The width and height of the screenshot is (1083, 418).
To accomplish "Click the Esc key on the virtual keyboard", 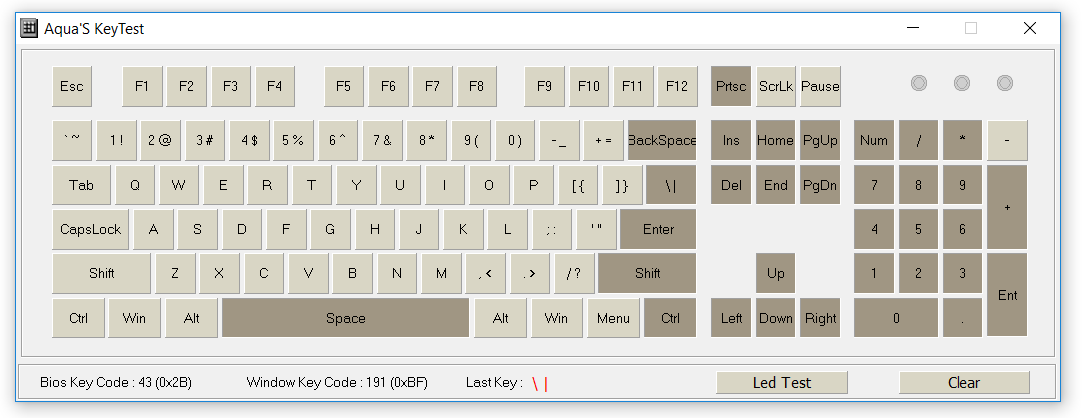I will click(x=72, y=86).
